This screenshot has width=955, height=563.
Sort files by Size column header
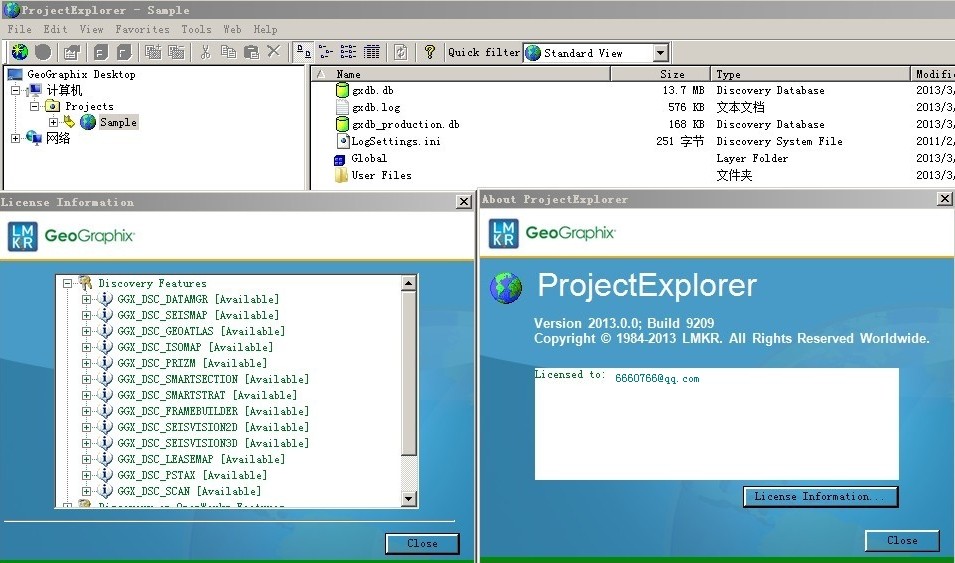pos(661,74)
